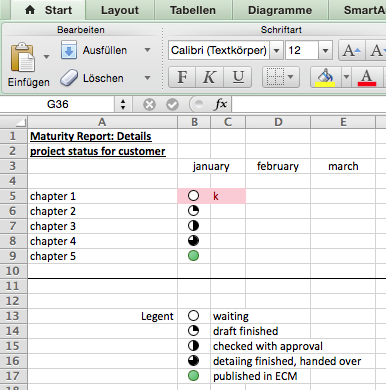Click the 'march' header cell

(x=343, y=166)
